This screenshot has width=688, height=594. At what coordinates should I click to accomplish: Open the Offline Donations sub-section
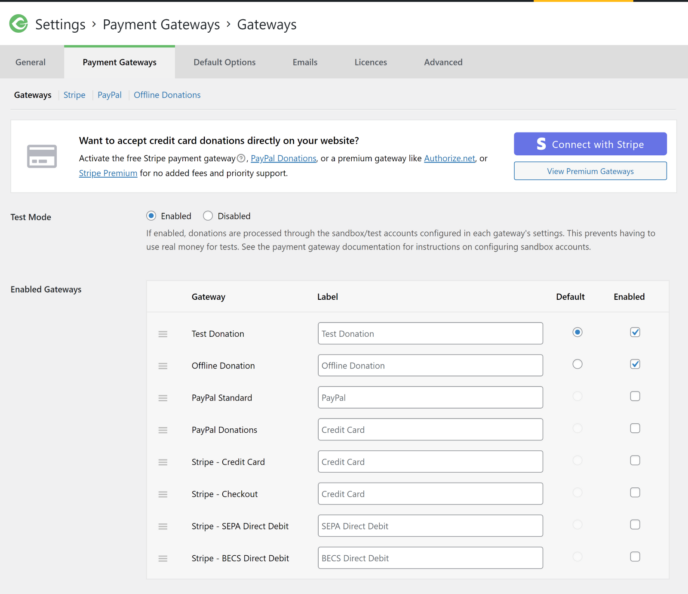coord(167,95)
